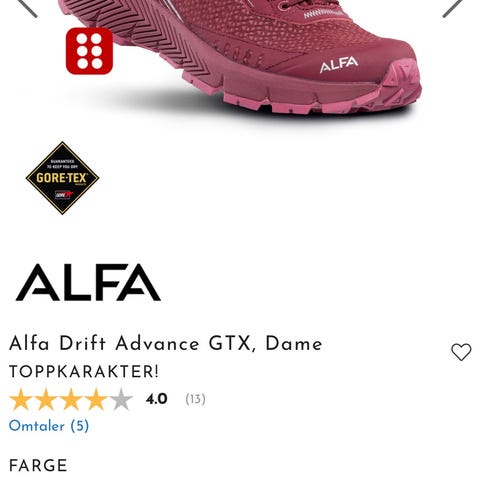Open the Omtaler (5) reviews link
Image resolution: width=480 pixels, height=480 pixels.
(x=49, y=426)
